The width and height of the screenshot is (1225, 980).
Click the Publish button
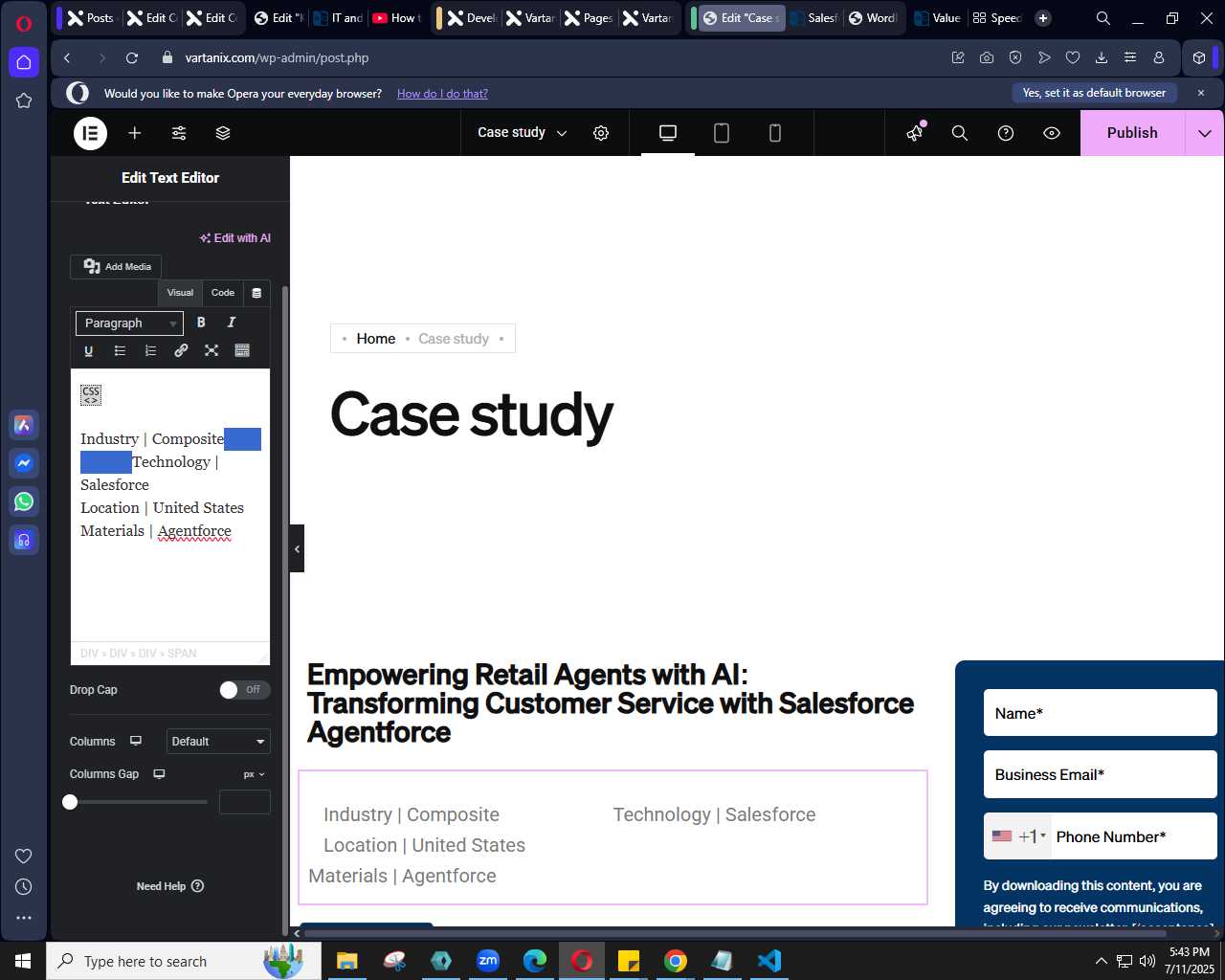click(1132, 133)
